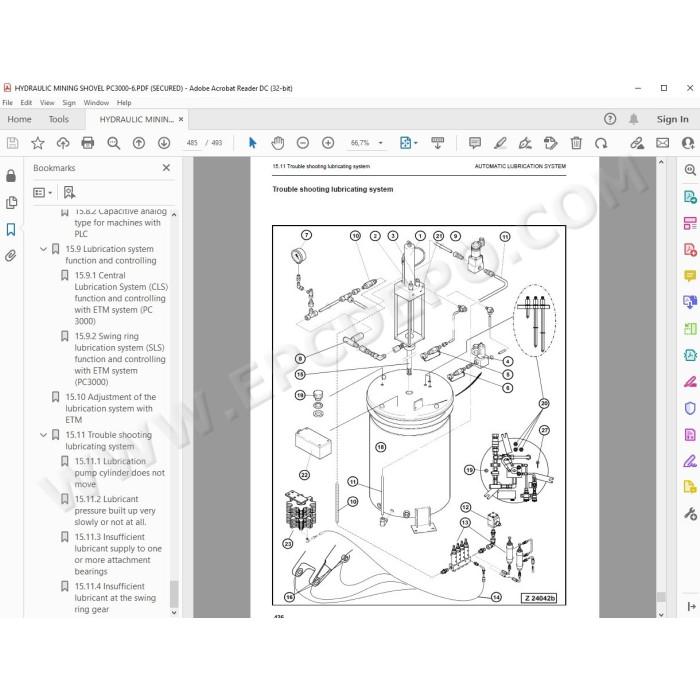This screenshot has width=700, height=700.
Task: Select the Hand pan tool
Action: pos(278,143)
